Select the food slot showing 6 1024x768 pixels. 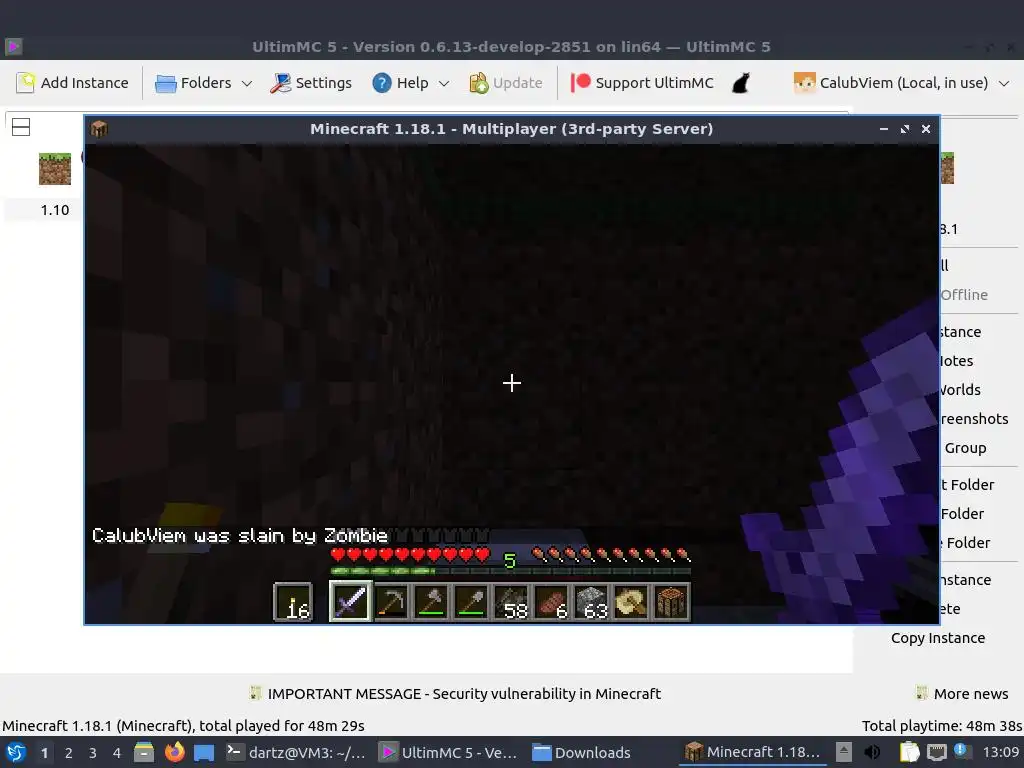click(551, 601)
